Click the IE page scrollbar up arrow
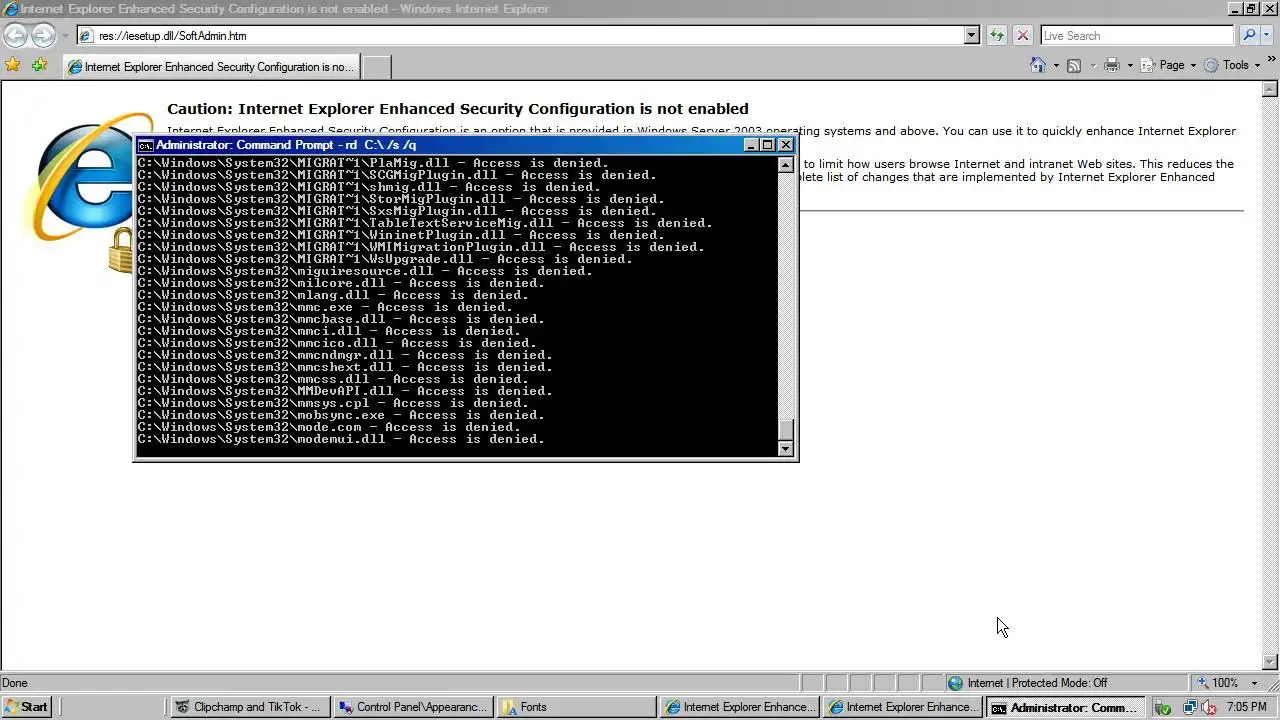Image resolution: width=1280 pixels, height=720 pixels. coord(1271,89)
